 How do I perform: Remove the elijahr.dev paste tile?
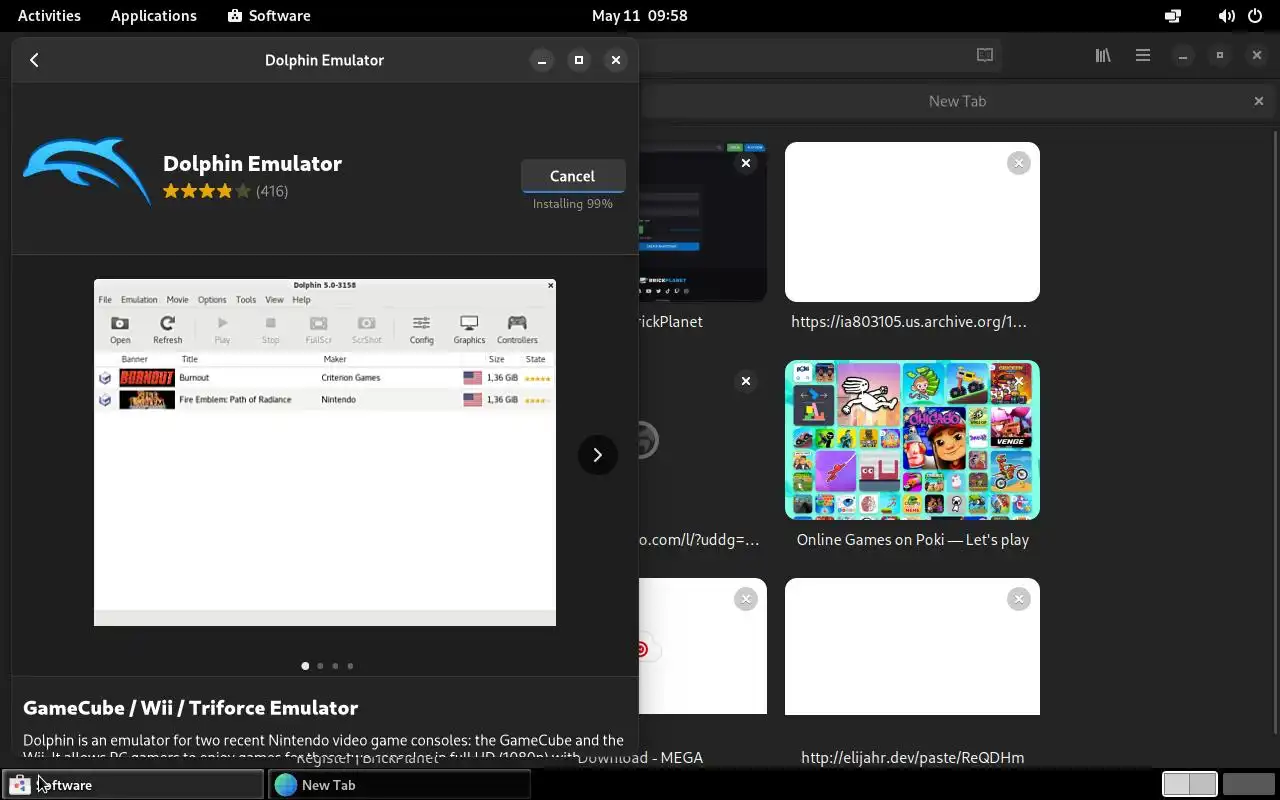tap(1018, 599)
